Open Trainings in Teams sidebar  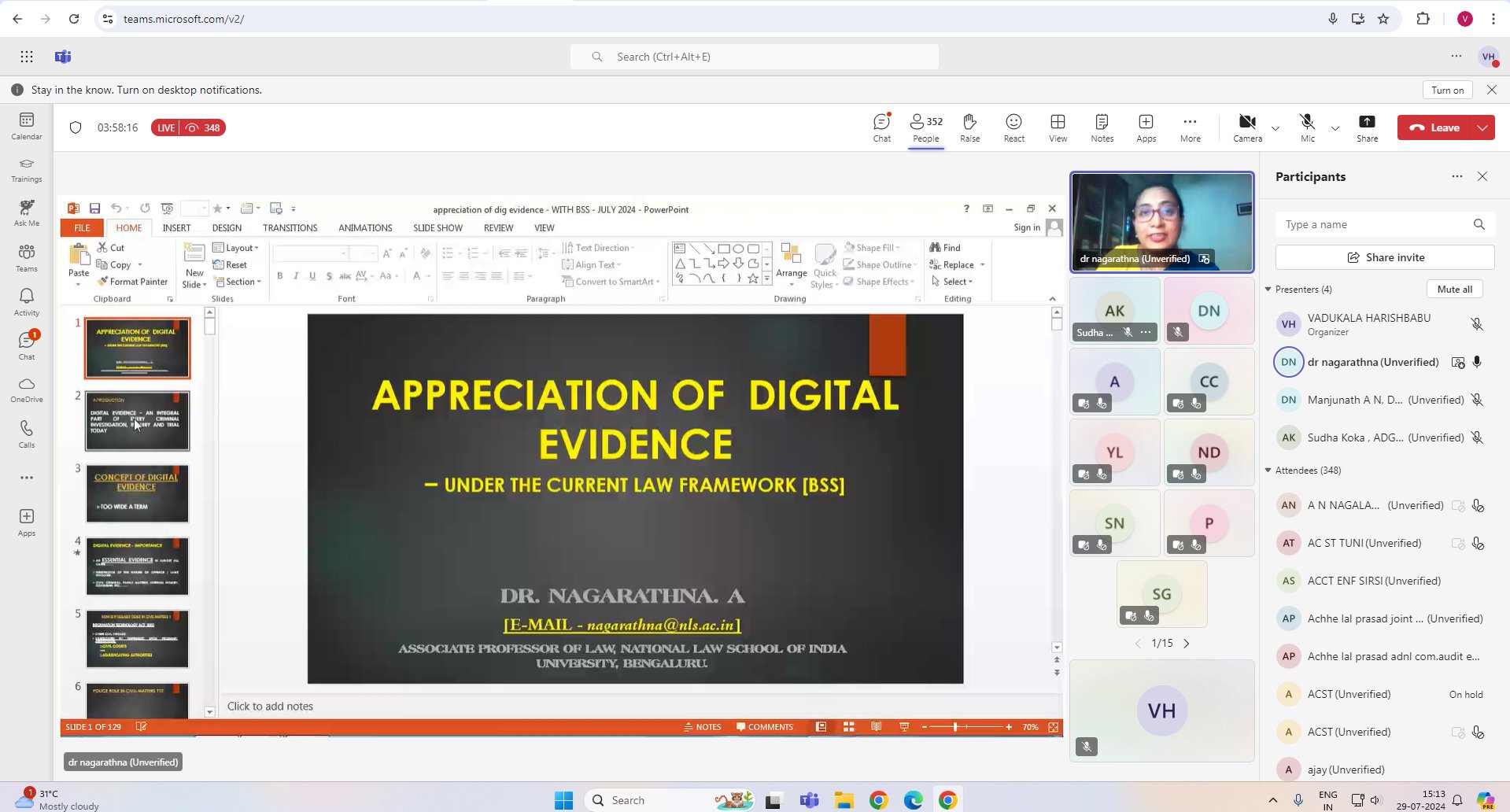27,170
